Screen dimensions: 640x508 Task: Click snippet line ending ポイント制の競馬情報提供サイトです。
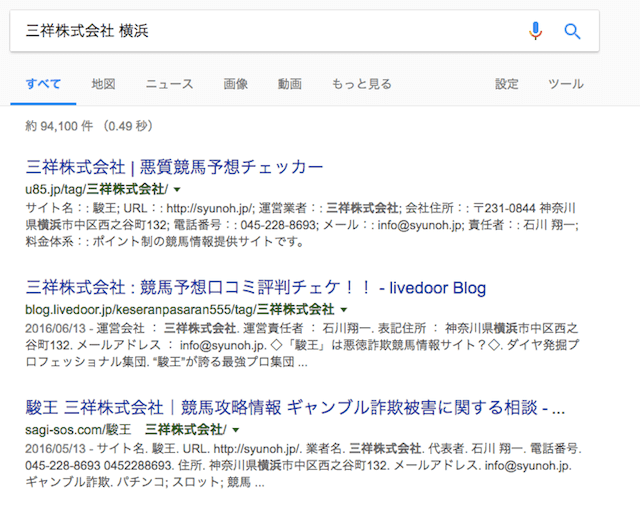[x=165, y=241]
